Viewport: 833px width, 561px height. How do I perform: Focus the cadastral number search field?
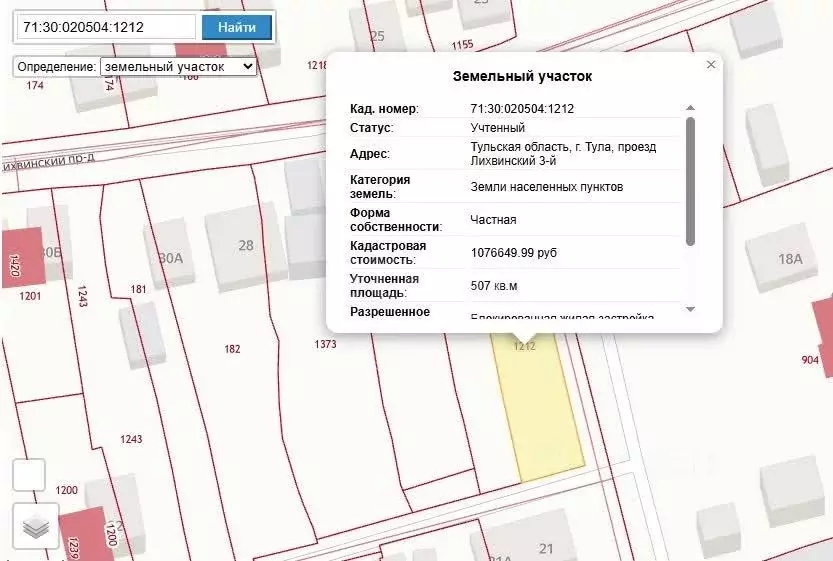pyautogui.click(x=106, y=27)
